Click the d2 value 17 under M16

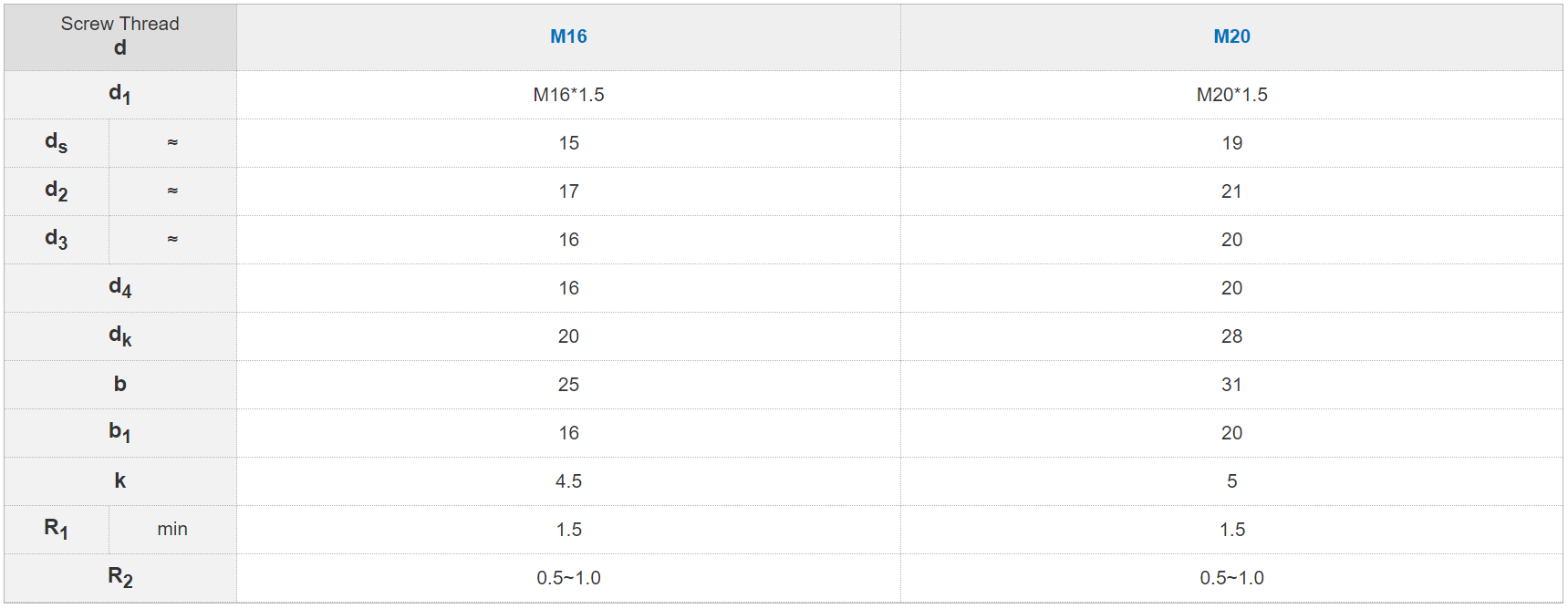(568, 191)
